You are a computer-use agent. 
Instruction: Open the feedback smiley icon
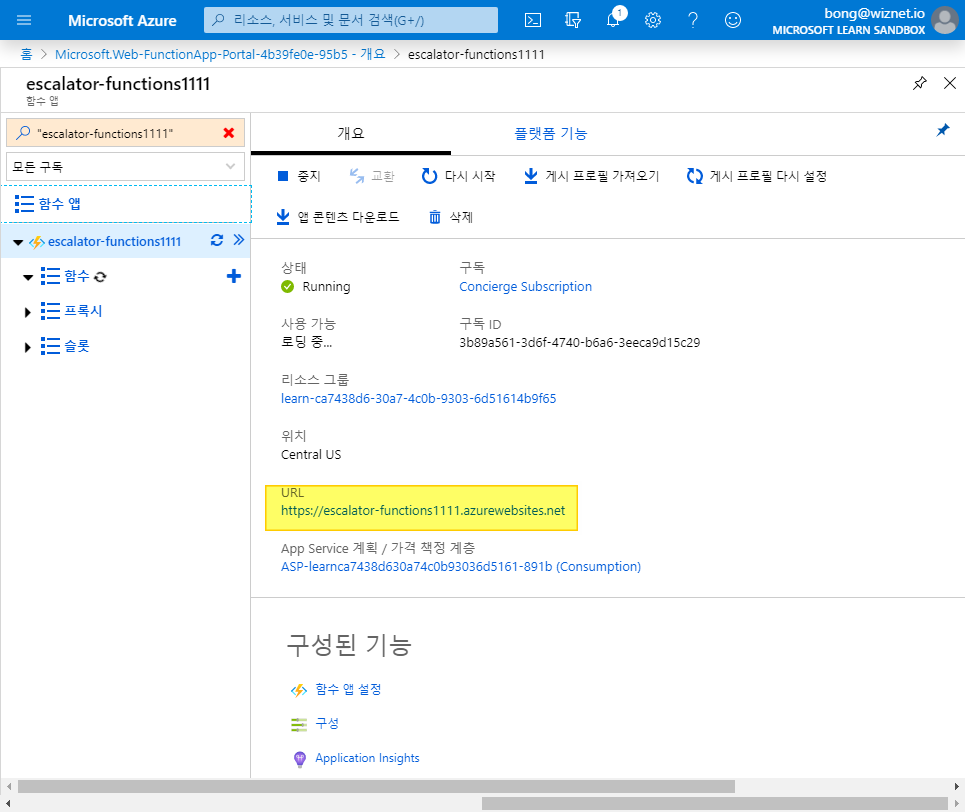click(733, 20)
